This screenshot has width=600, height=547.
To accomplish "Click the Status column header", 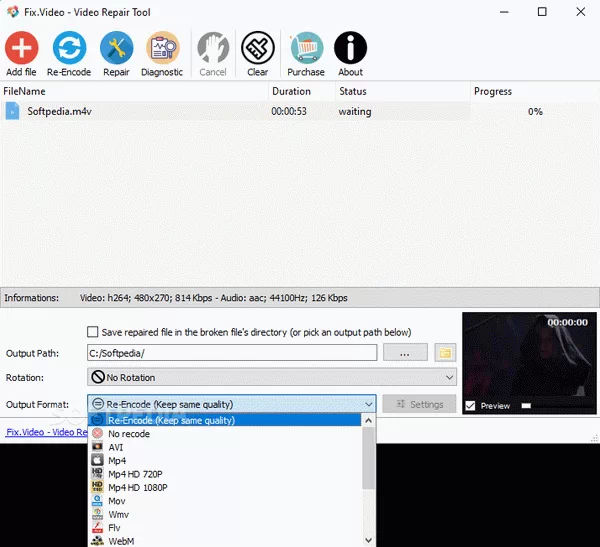I will [x=403, y=91].
